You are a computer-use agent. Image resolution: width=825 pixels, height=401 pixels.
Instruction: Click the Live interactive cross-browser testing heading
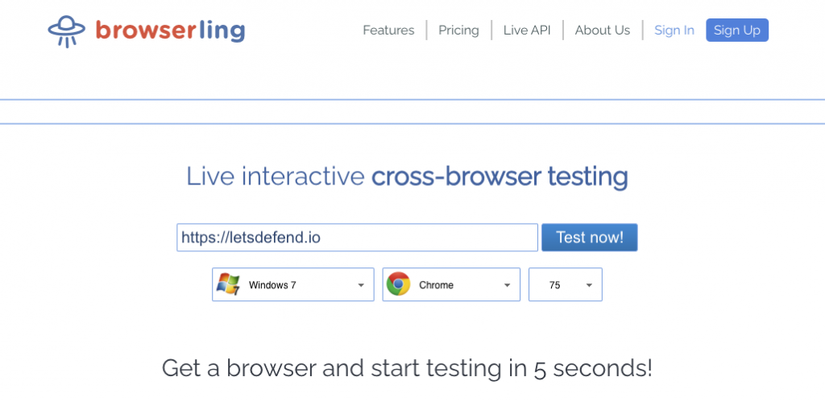(x=407, y=177)
